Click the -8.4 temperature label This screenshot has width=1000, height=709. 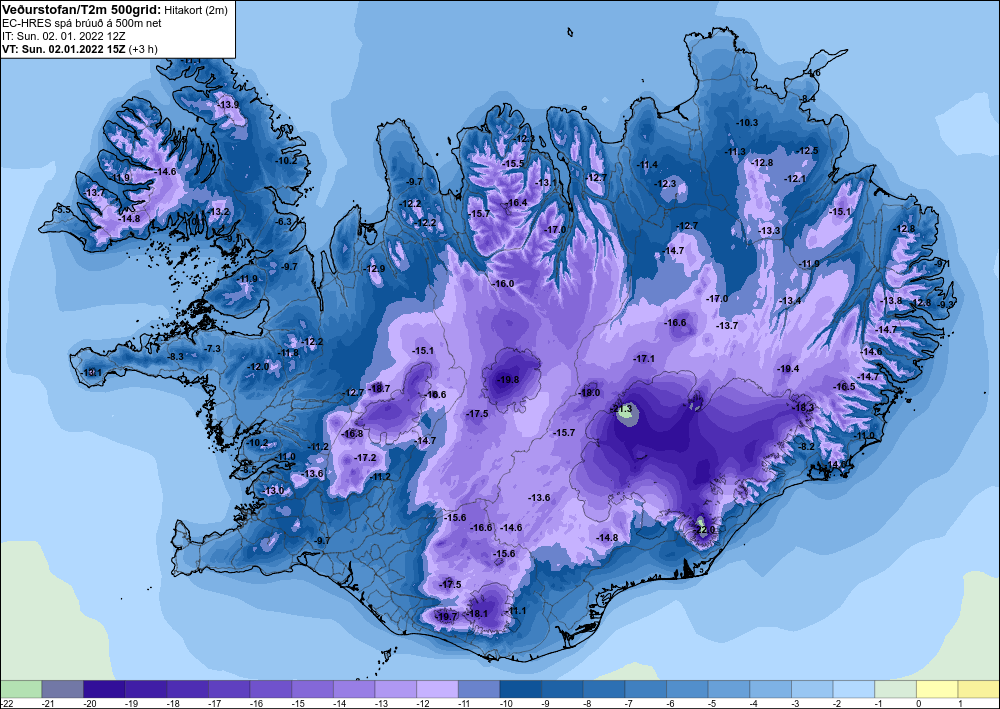tap(808, 98)
